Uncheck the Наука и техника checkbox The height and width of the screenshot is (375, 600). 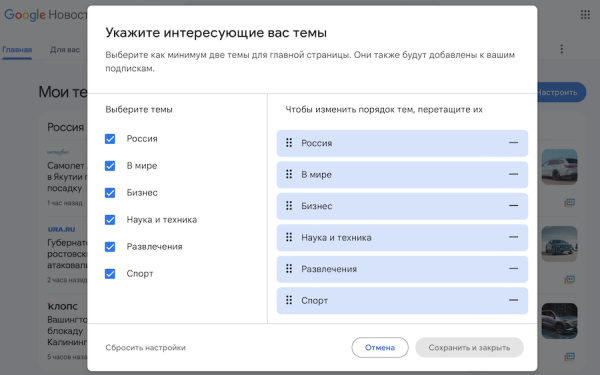pos(110,220)
